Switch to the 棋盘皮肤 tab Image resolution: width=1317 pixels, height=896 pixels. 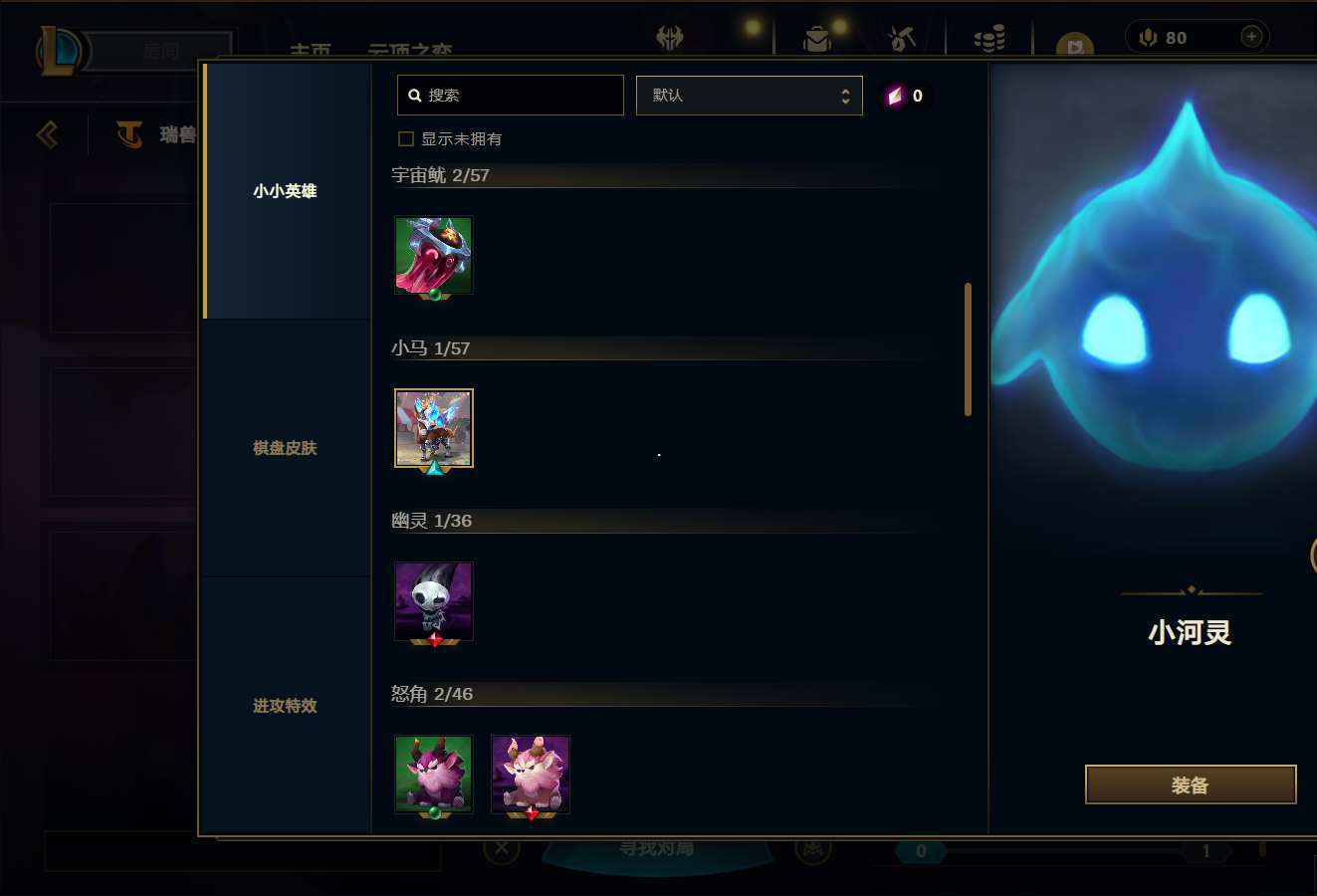pyautogui.click(x=285, y=448)
